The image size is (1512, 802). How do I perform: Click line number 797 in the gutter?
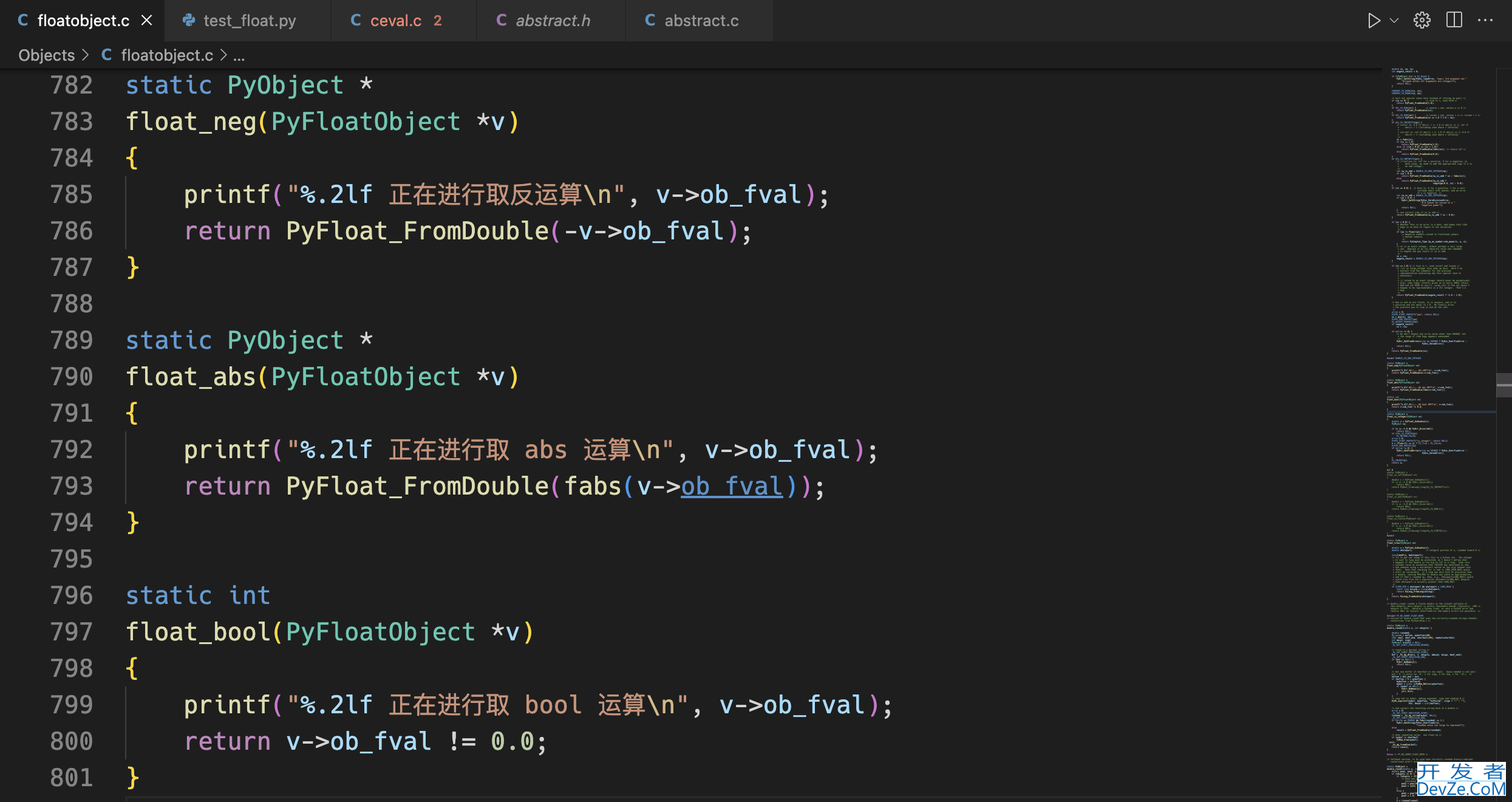pos(72,632)
